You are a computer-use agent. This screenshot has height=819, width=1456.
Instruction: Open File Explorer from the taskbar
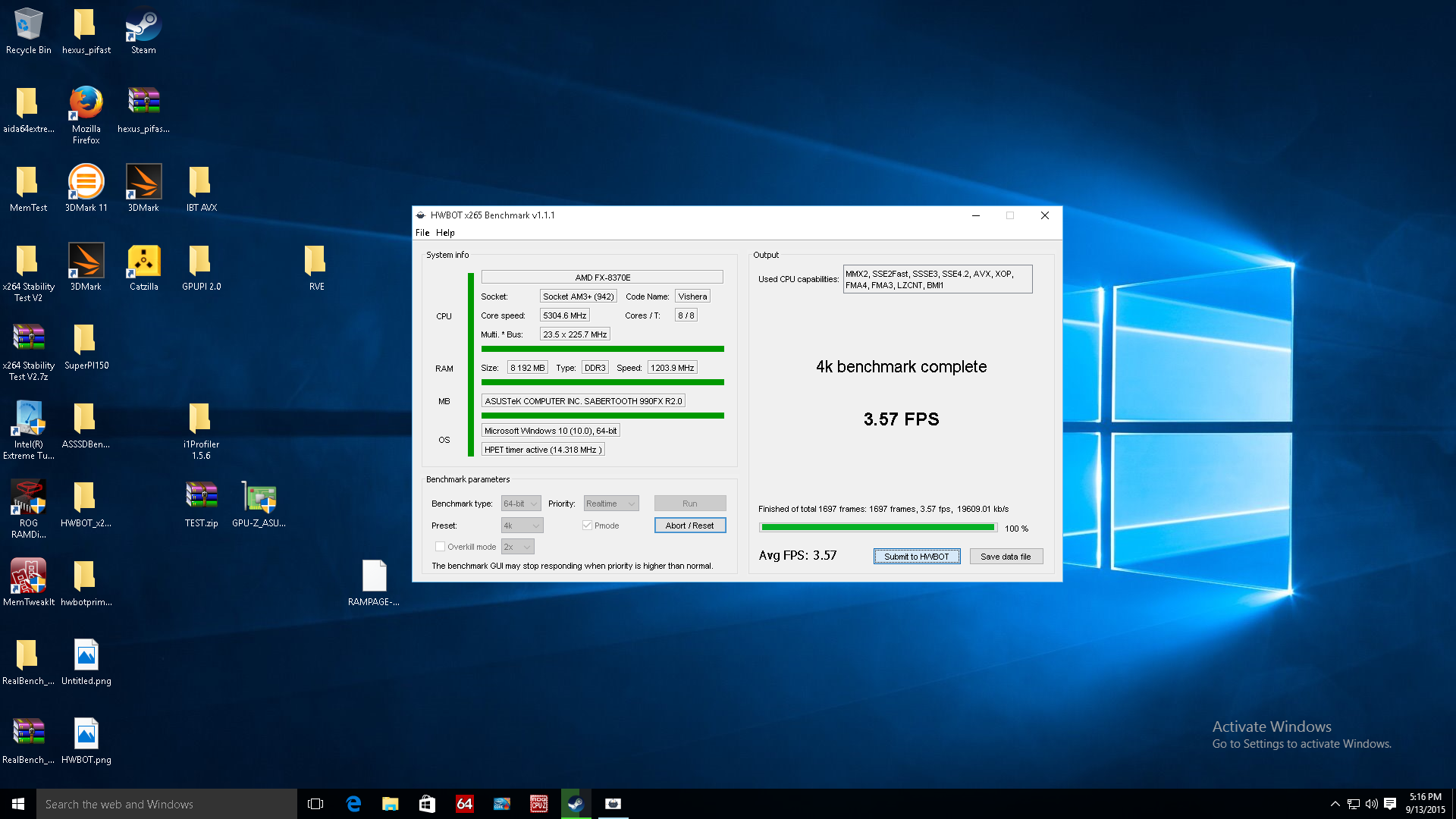click(x=391, y=804)
